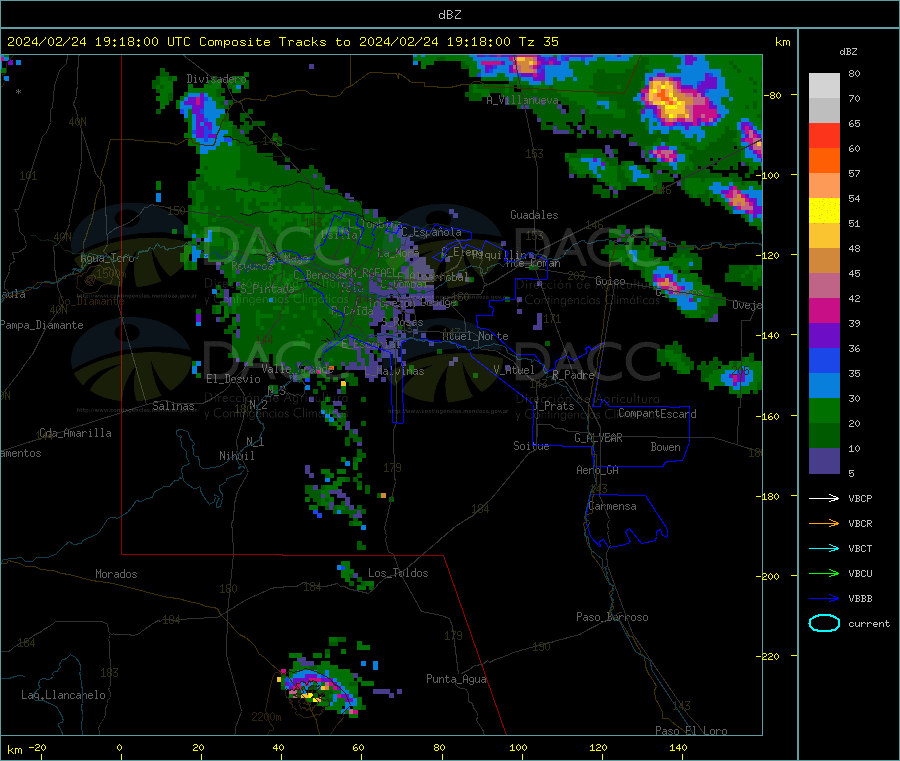The width and height of the screenshot is (900, 761).
Task: Pick the slate swatch between 10 and 5
Action: click(x=824, y=461)
